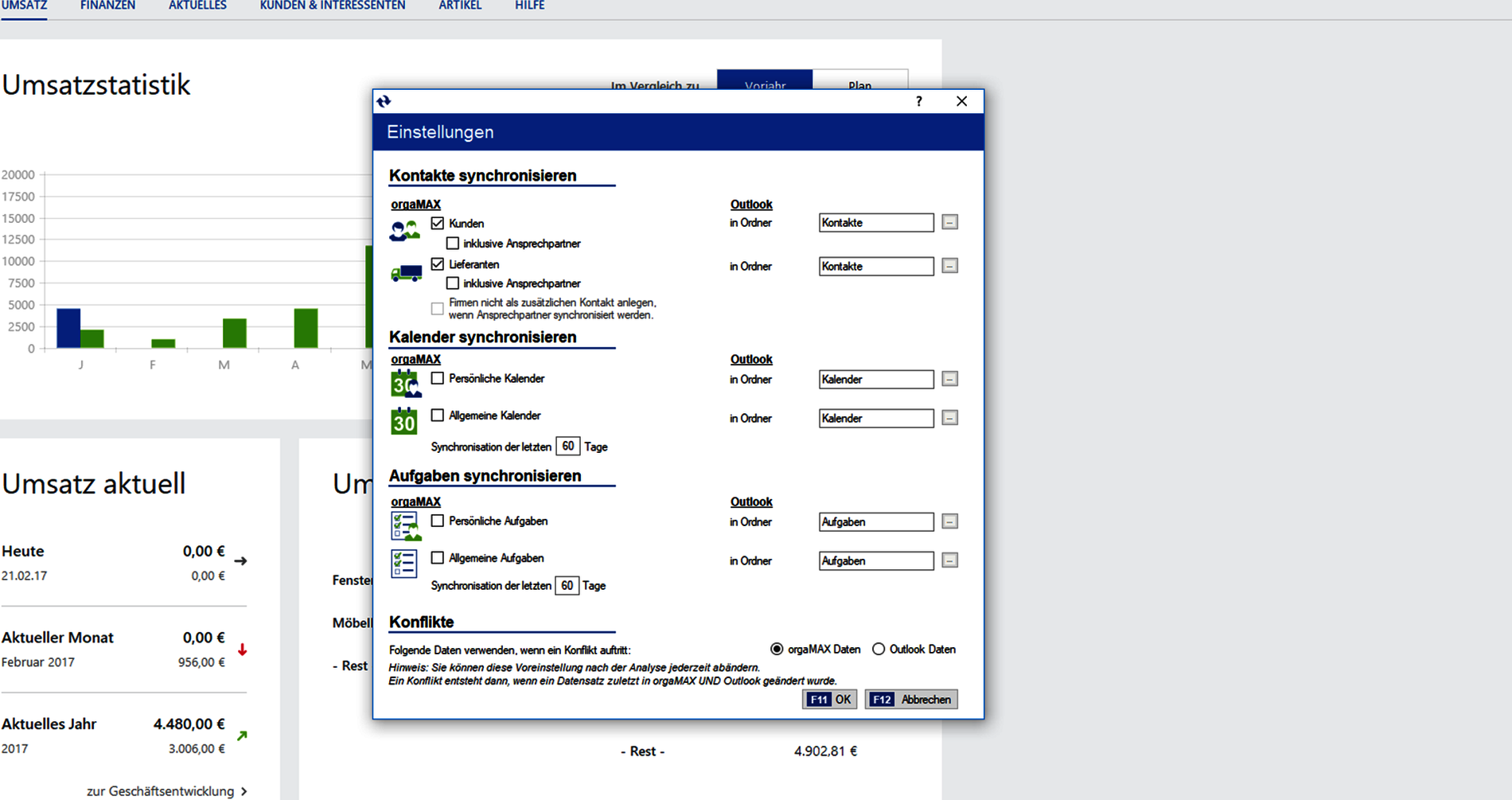The image size is (1512, 800).
Task: Close the Einstellungen dialog
Action: coord(961,101)
